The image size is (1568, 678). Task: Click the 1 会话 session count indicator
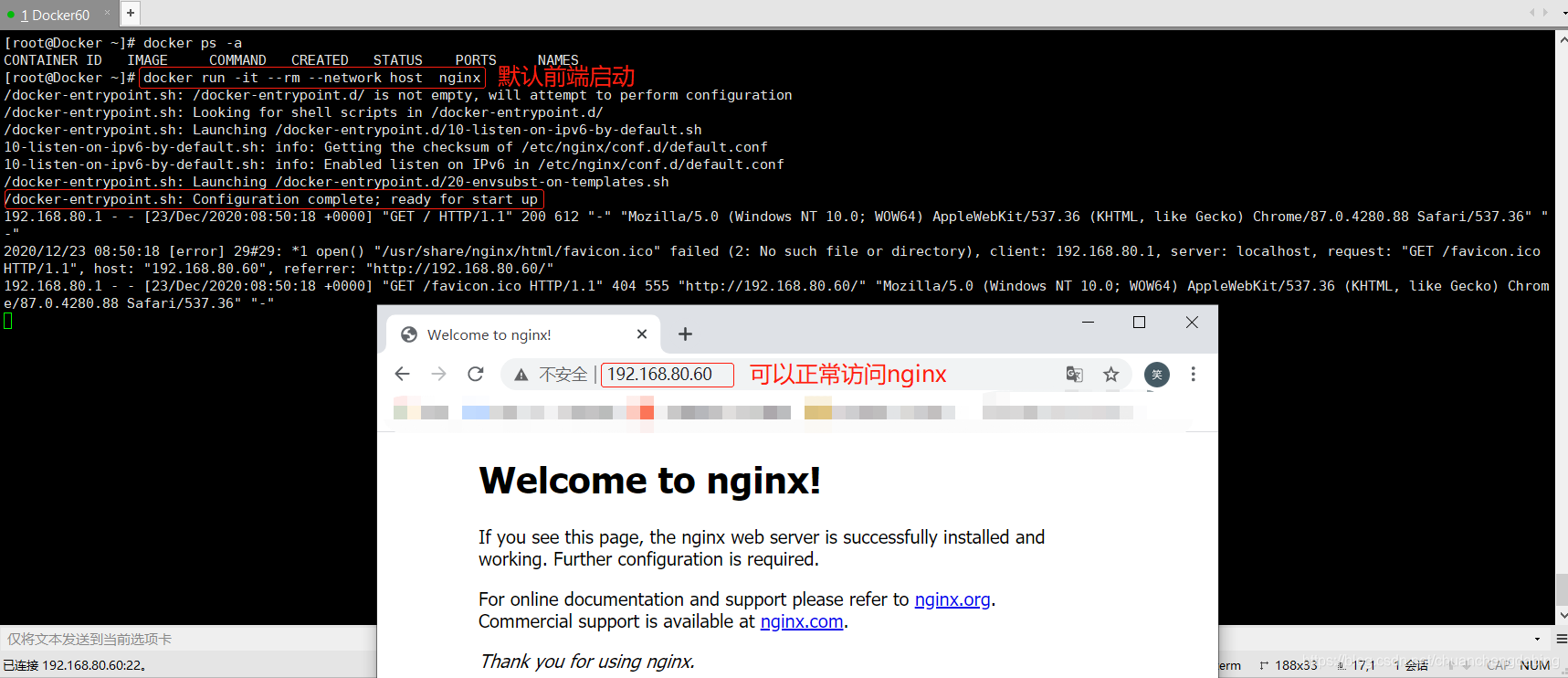1412,665
